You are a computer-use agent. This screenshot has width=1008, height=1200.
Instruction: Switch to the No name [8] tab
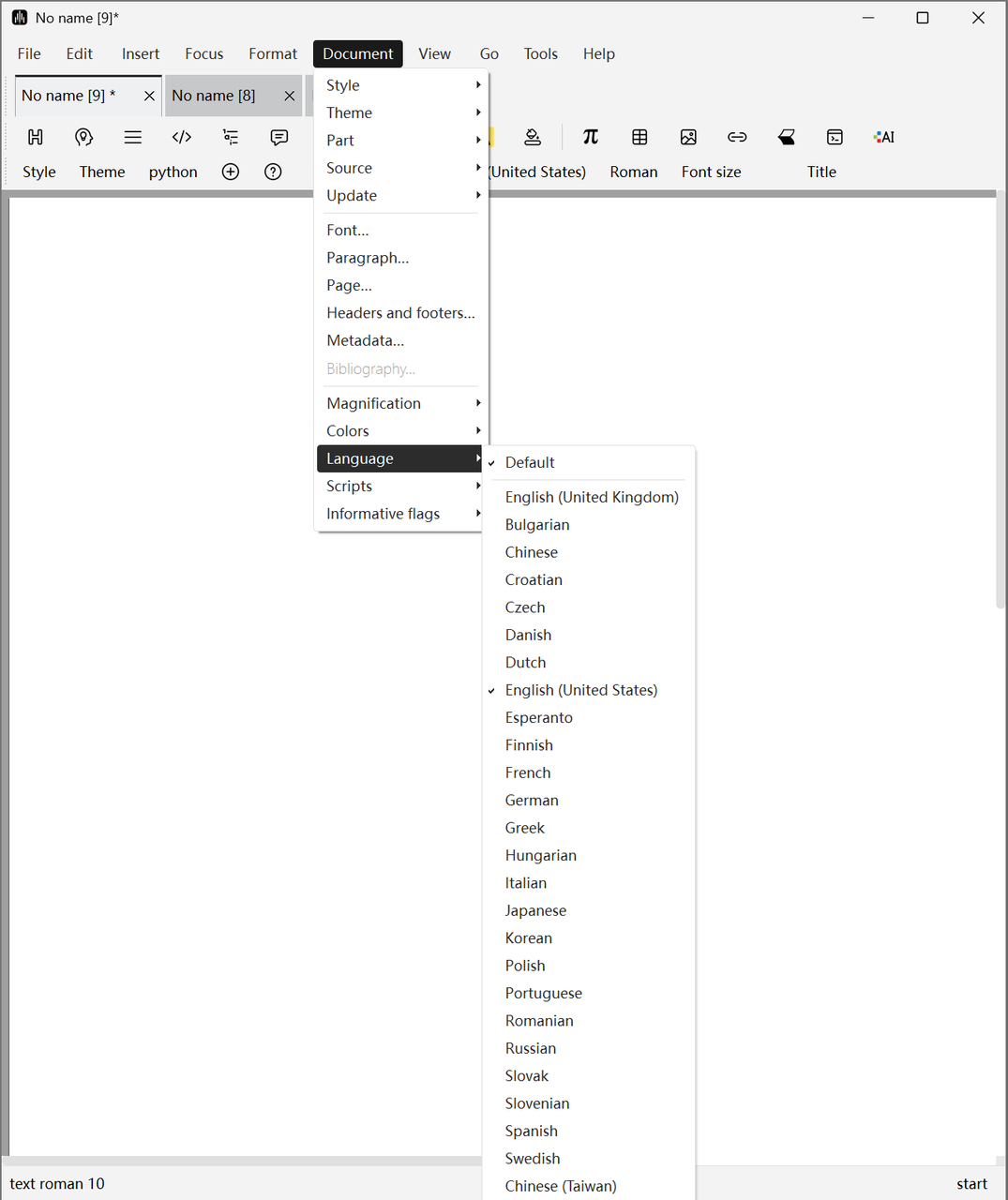[x=214, y=96]
